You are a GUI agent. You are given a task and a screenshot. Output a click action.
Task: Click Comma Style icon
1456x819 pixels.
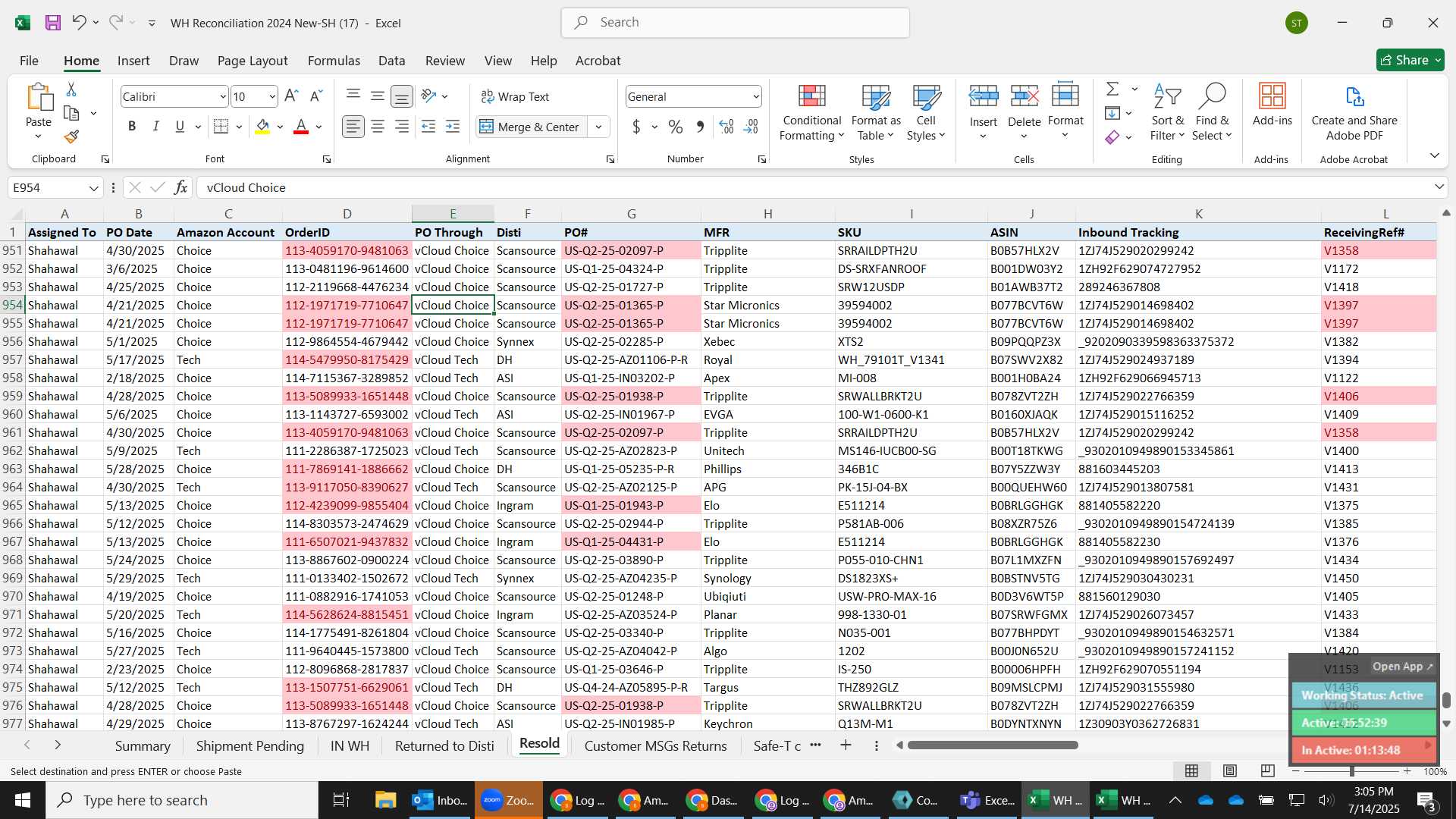(700, 127)
